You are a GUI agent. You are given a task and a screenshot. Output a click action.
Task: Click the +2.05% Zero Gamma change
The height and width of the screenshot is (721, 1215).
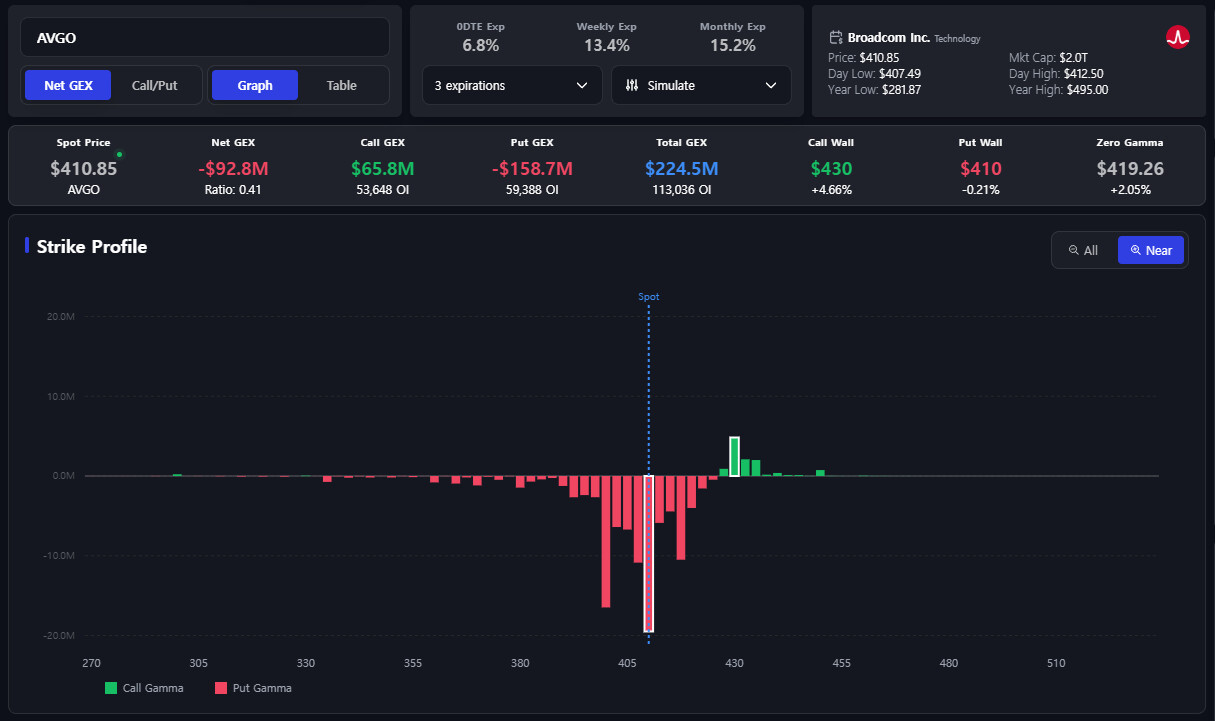click(x=1130, y=190)
